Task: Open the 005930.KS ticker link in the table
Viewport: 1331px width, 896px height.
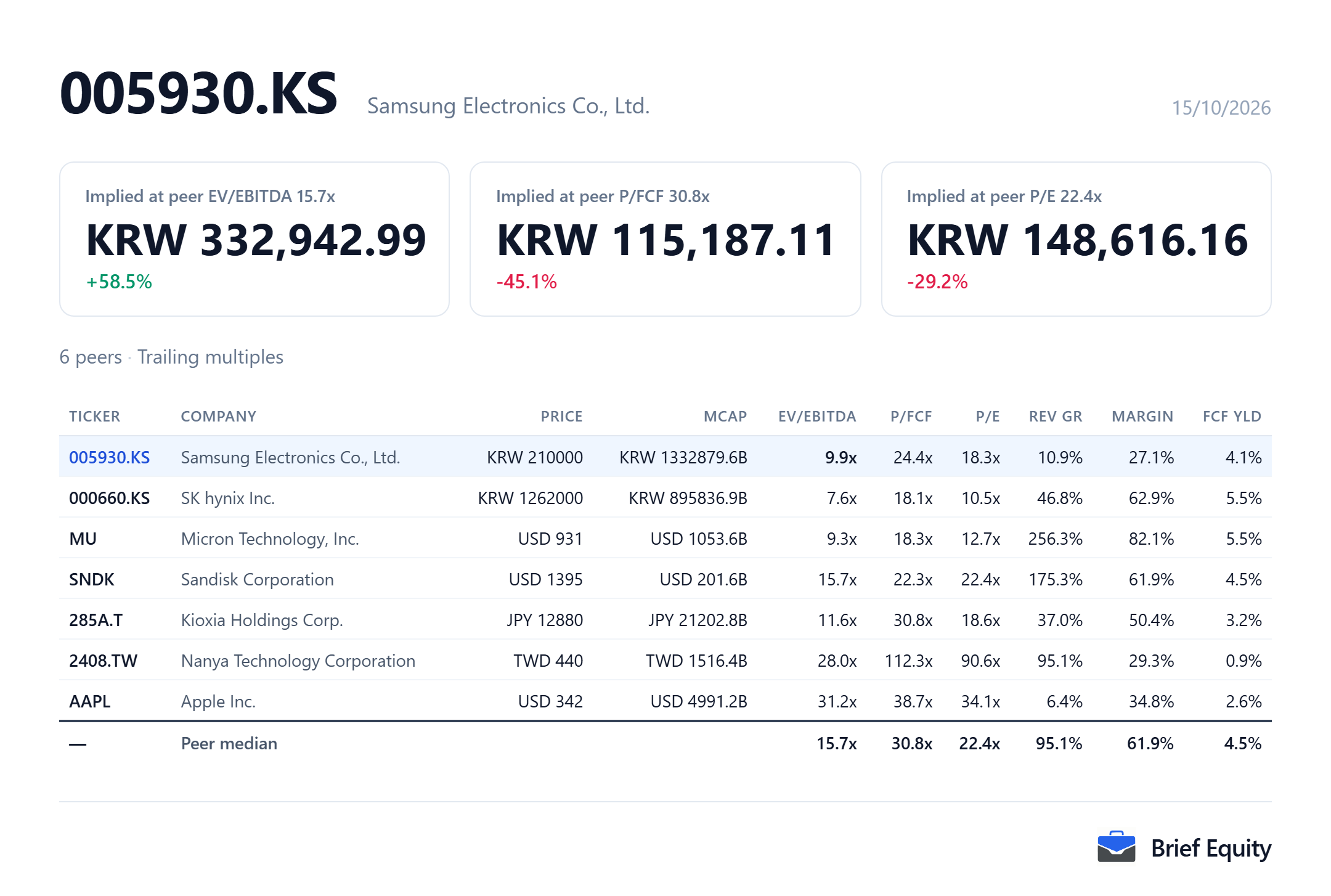Action: 109,457
